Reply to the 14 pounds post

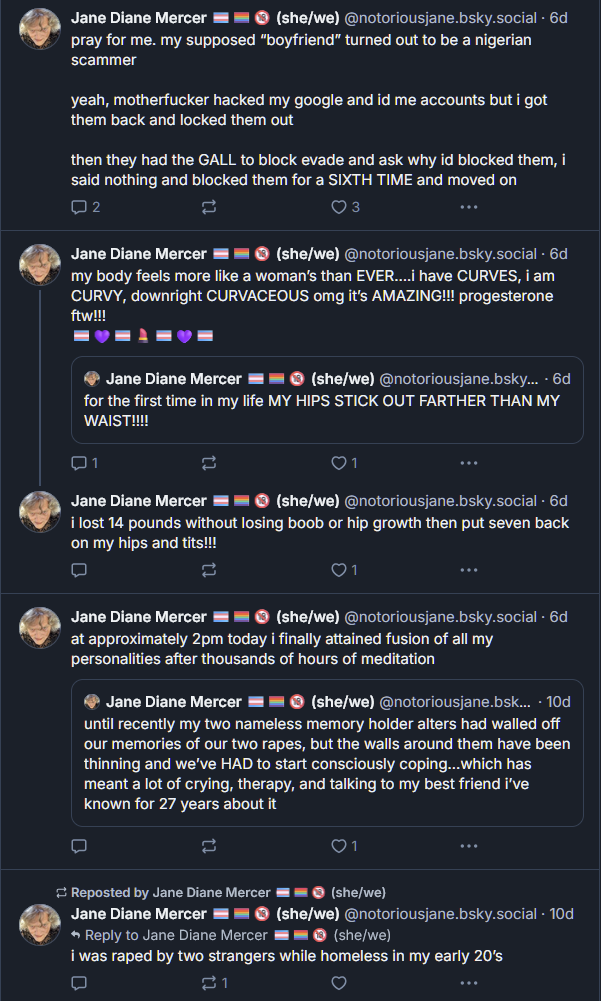pyautogui.click(x=80, y=570)
